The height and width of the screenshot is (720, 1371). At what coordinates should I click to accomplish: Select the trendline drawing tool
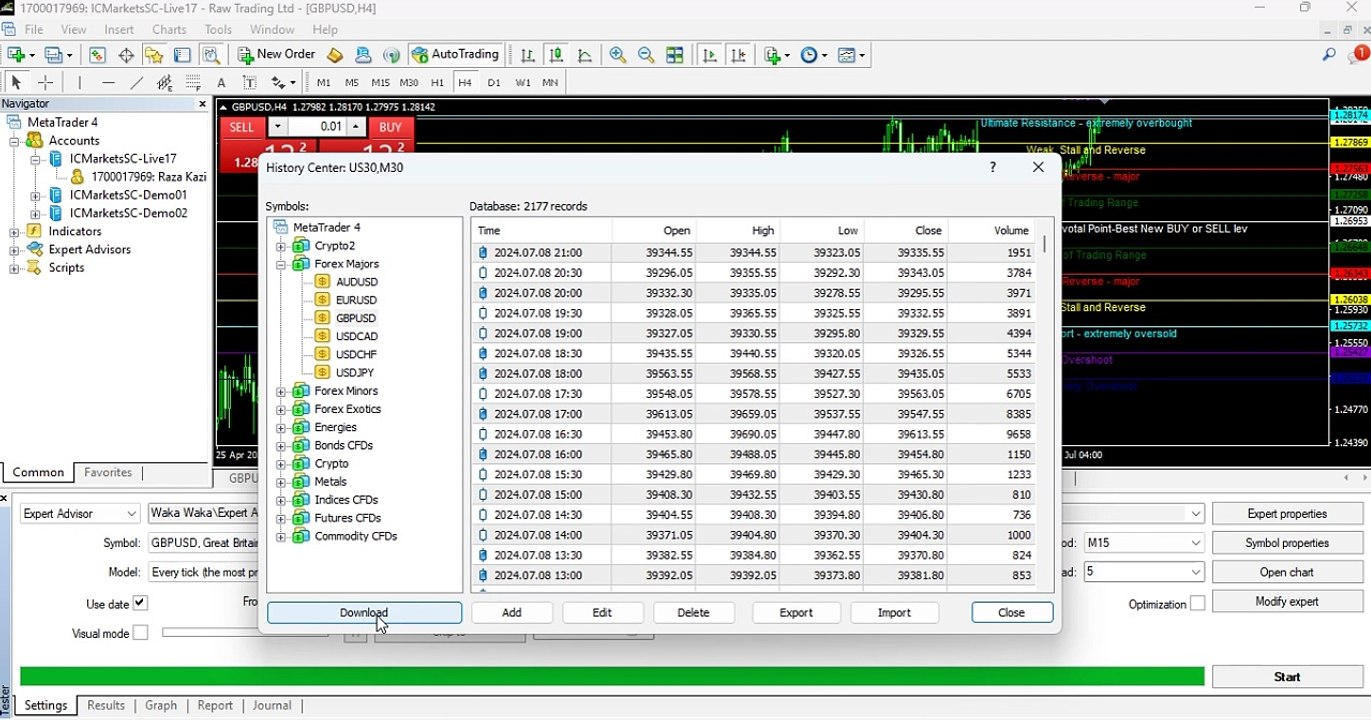pyautogui.click(x=137, y=83)
